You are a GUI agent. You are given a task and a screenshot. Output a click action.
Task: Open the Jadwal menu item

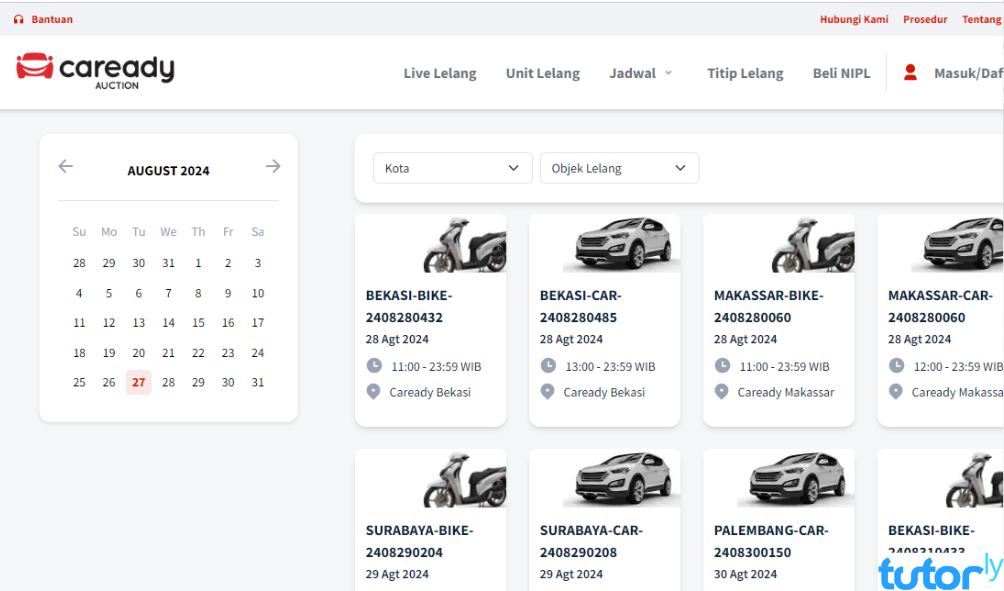pyautogui.click(x=633, y=73)
